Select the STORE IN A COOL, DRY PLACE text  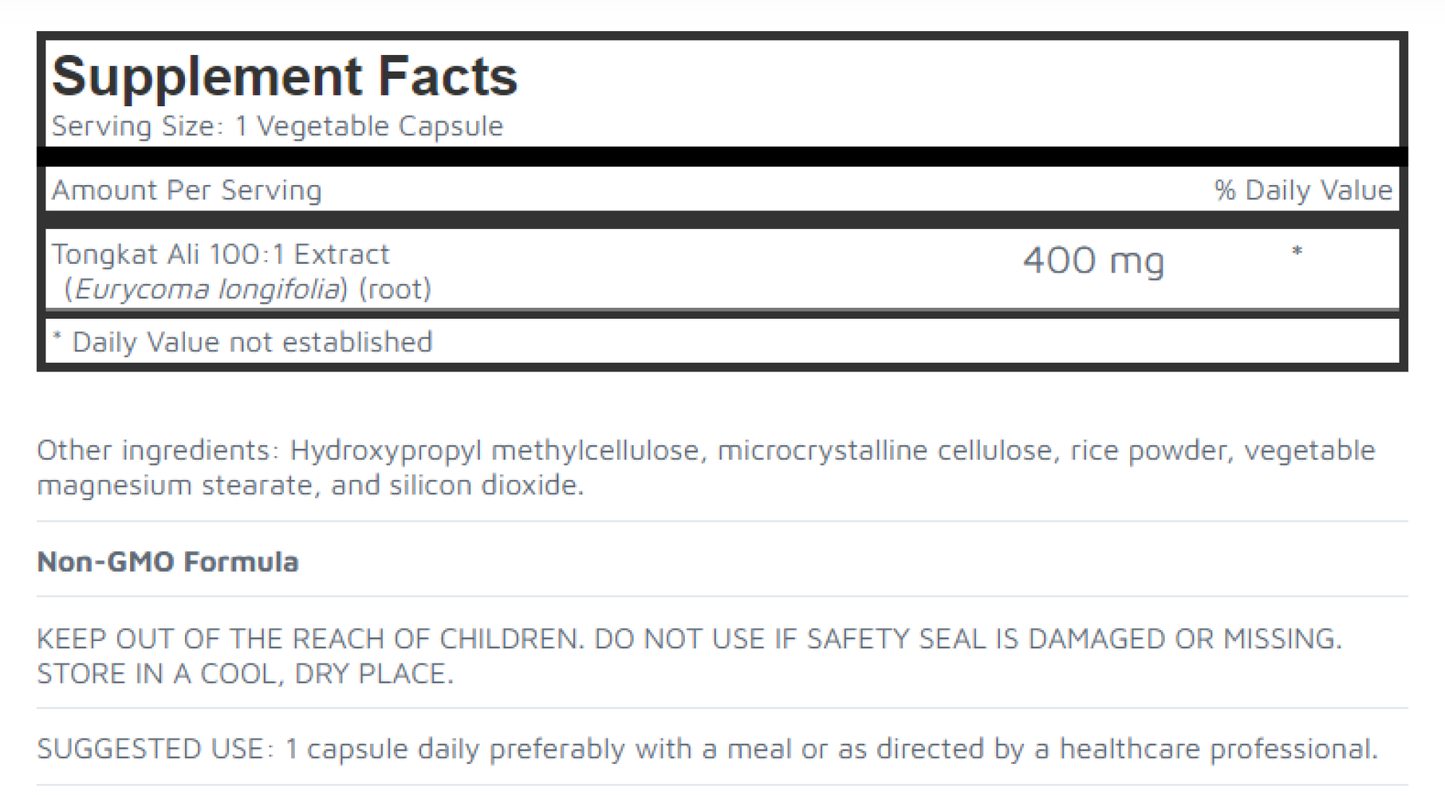pos(245,674)
